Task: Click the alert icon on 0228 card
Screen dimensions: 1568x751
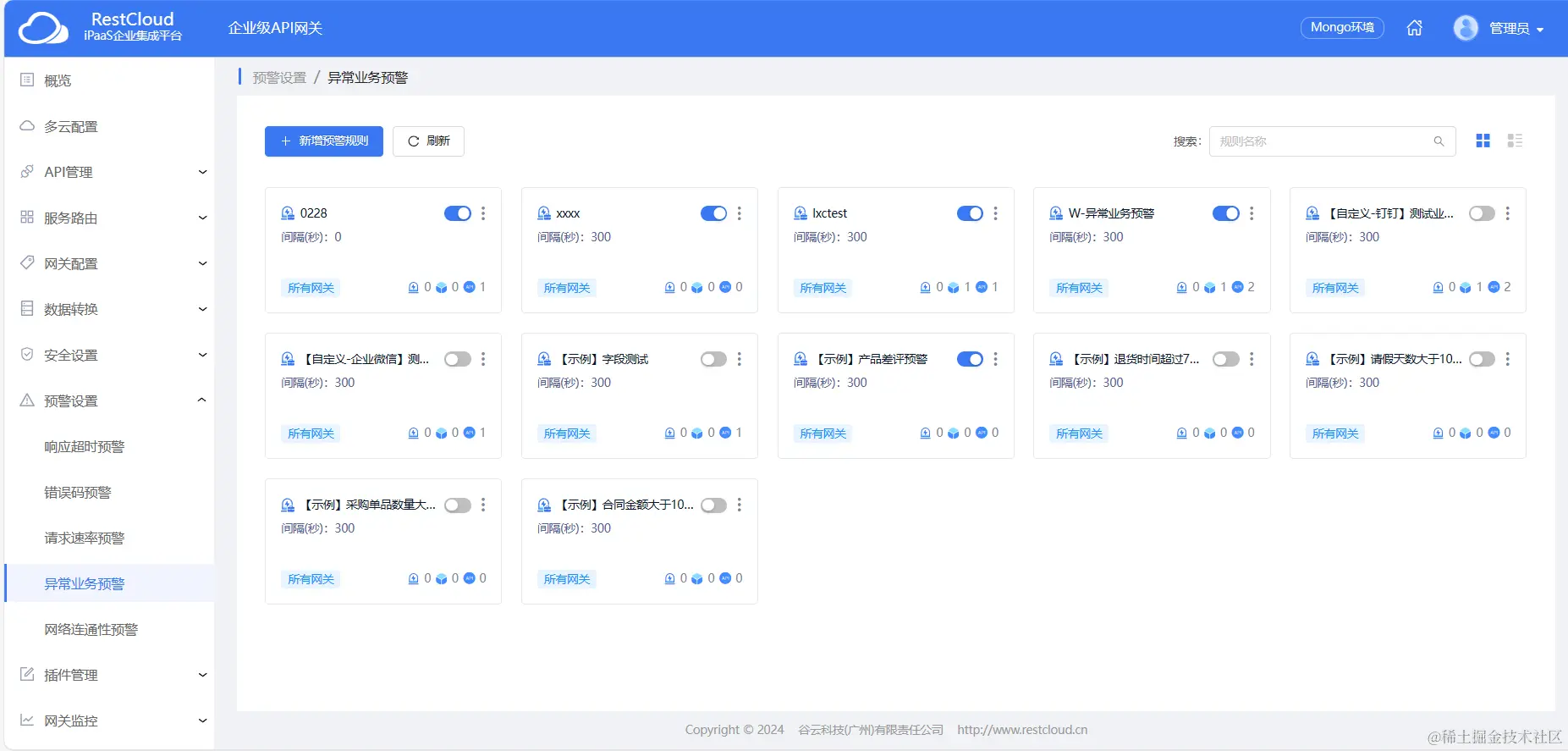Action: 288,213
